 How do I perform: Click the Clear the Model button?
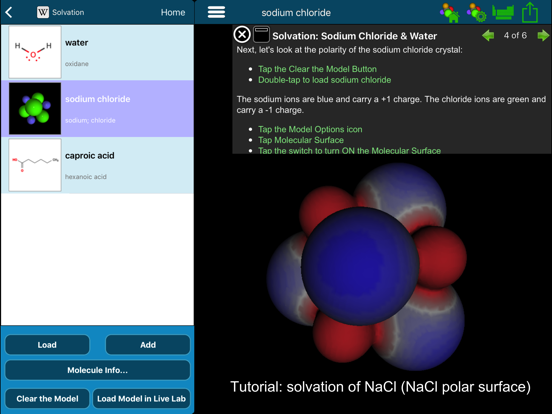(x=47, y=399)
